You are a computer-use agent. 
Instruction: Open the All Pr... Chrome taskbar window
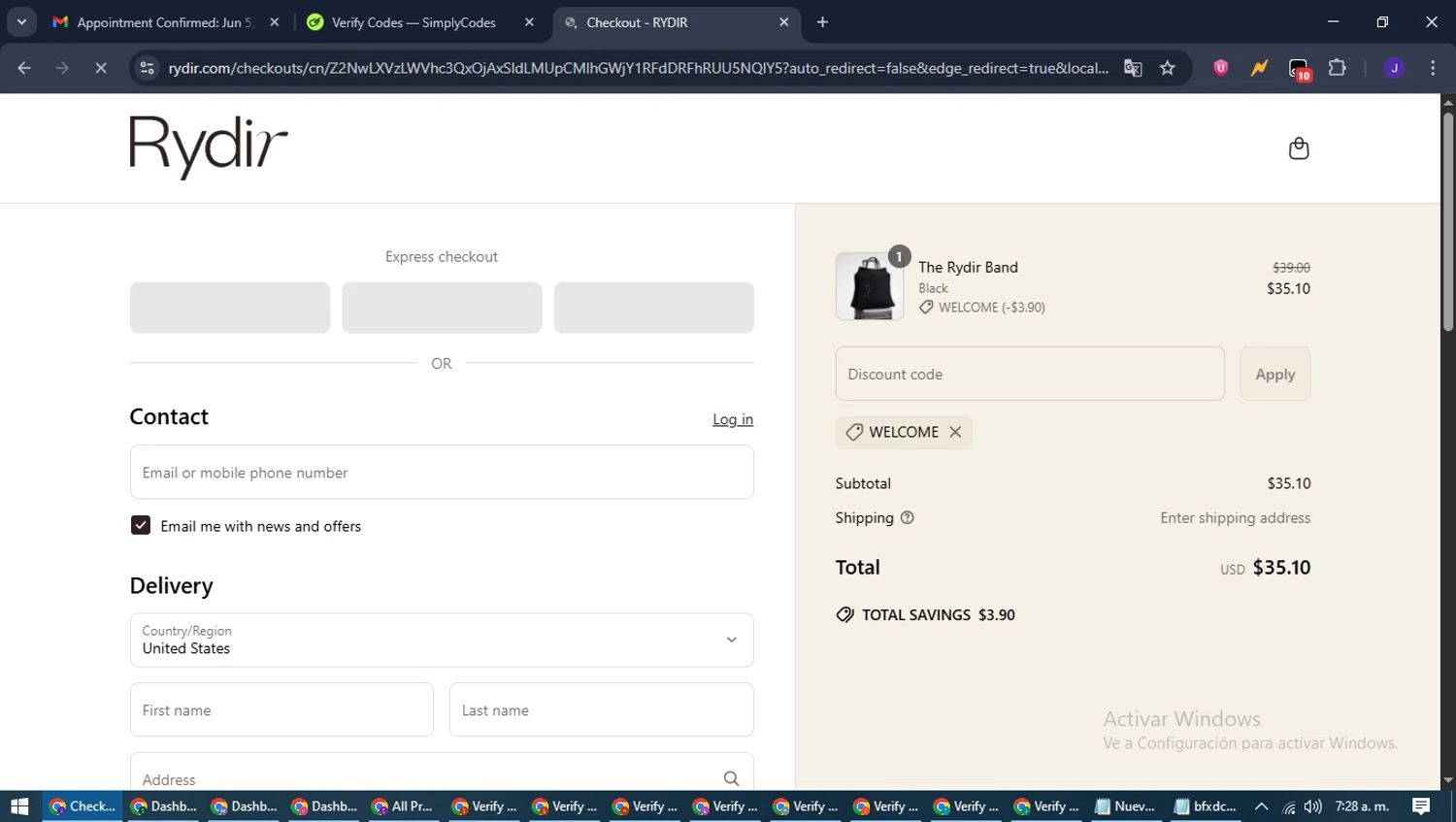point(403,806)
